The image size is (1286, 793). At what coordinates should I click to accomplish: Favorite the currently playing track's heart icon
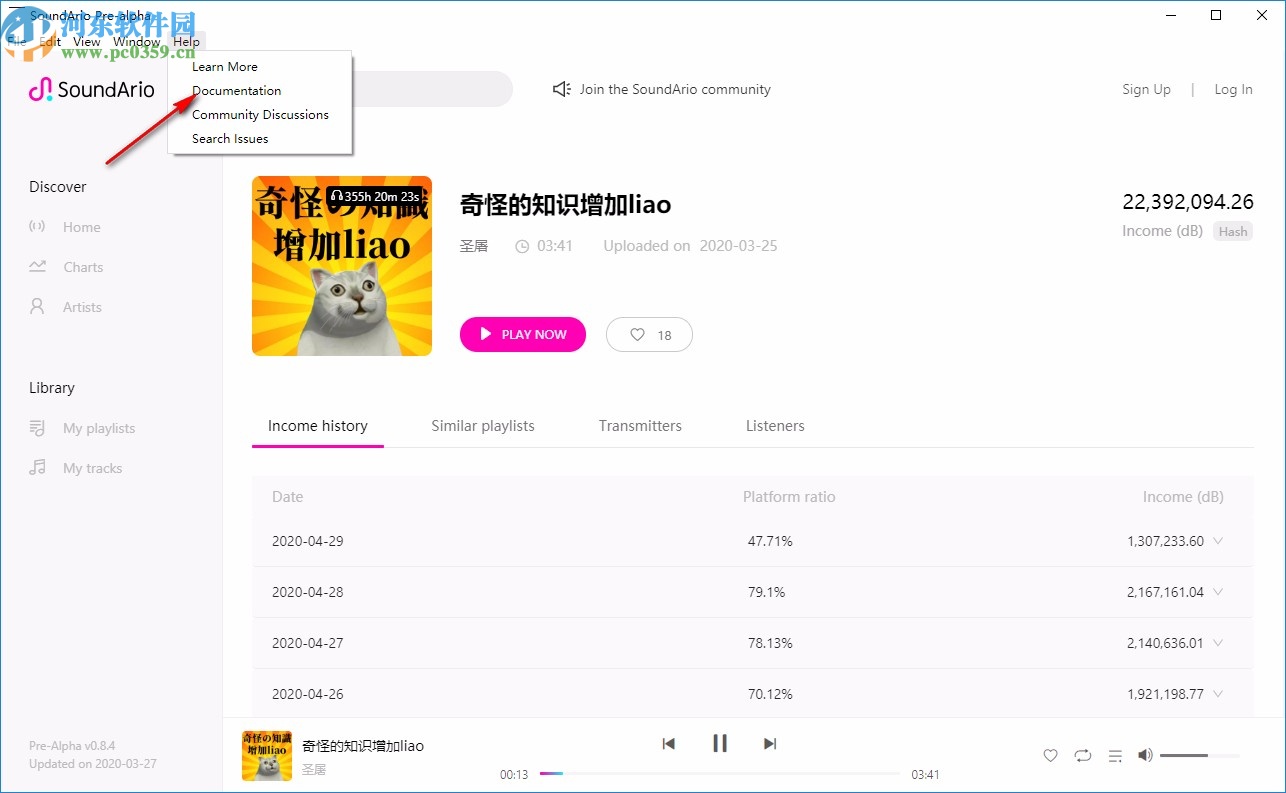coord(1050,756)
